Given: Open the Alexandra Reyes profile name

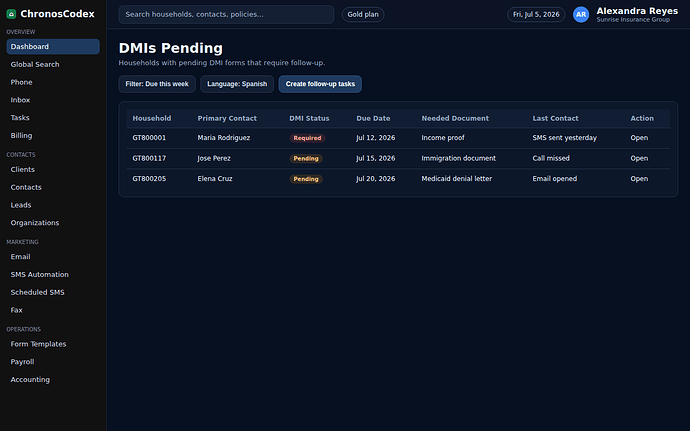Looking at the screenshot, I should click(637, 11).
